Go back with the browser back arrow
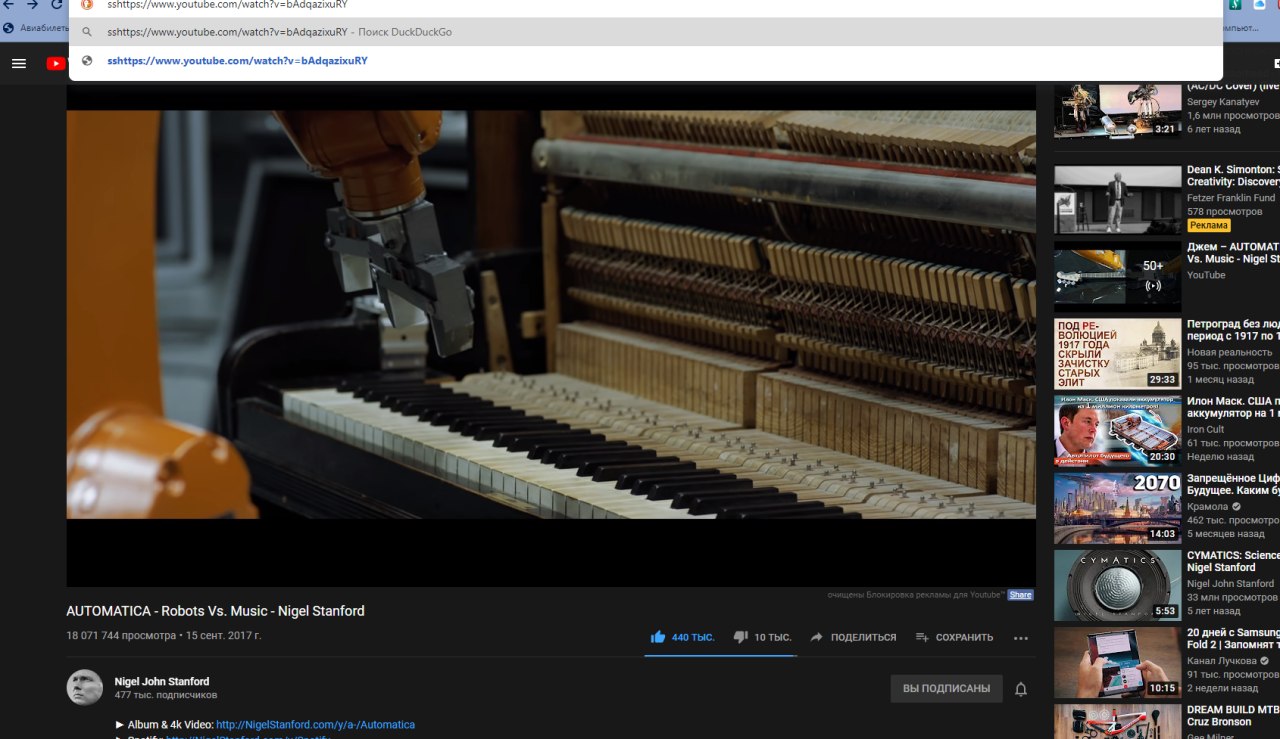Image resolution: width=1280 pixels, height=739 pixels. (9, 4)
